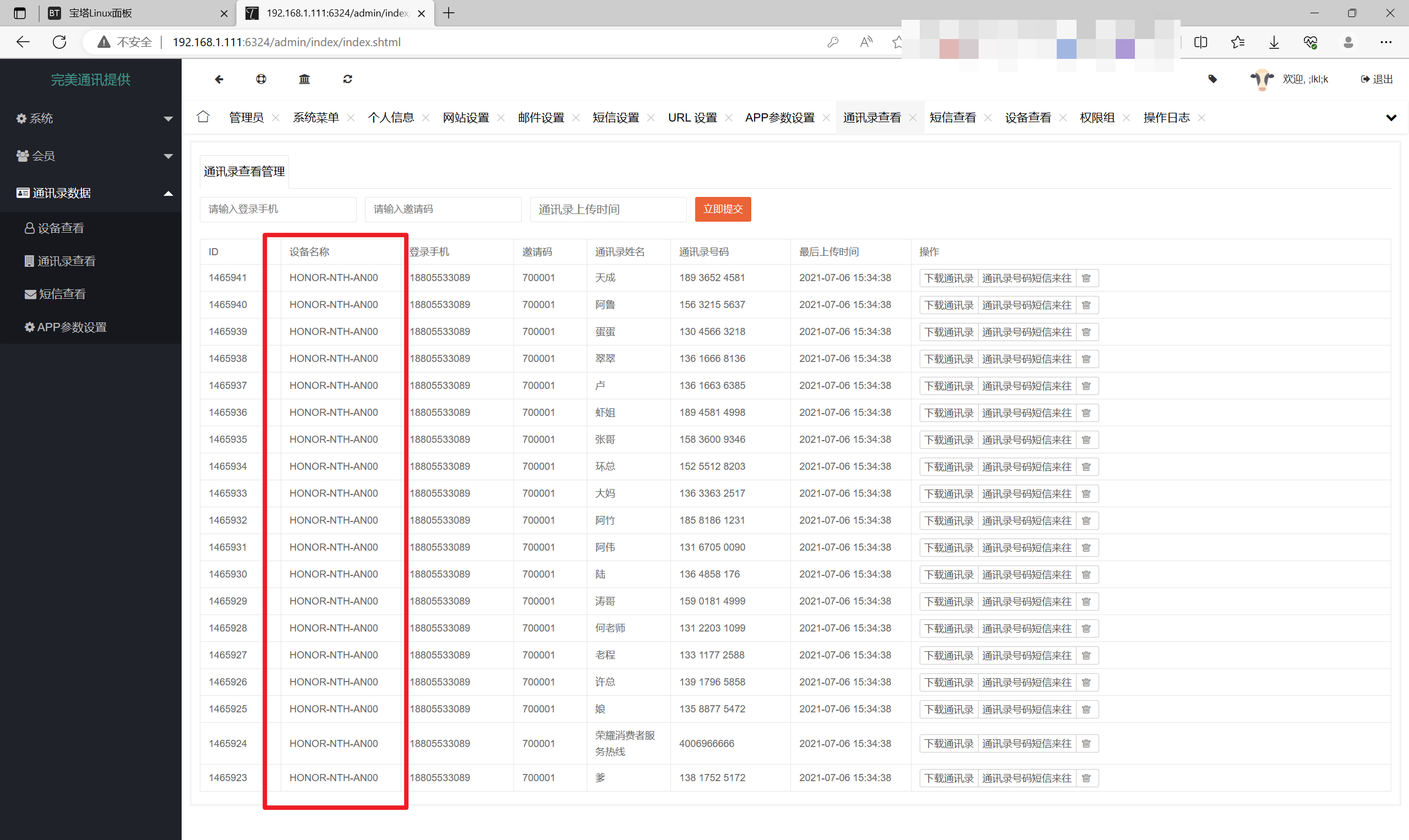This screenshot has width=1409, height=840.
Task: Click the 立即提交 submit button
Action: 723,210
